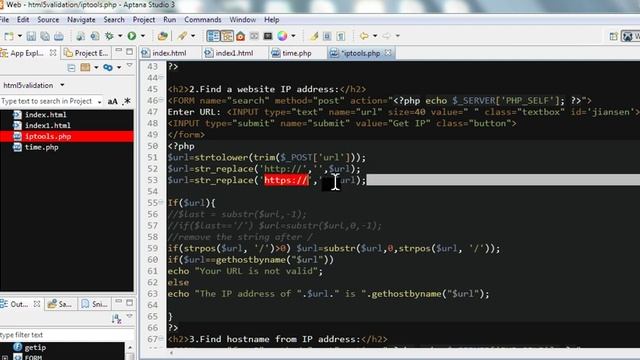
Task: Click the Sort icon in Outline panel
Action: (x=116, y=319)
